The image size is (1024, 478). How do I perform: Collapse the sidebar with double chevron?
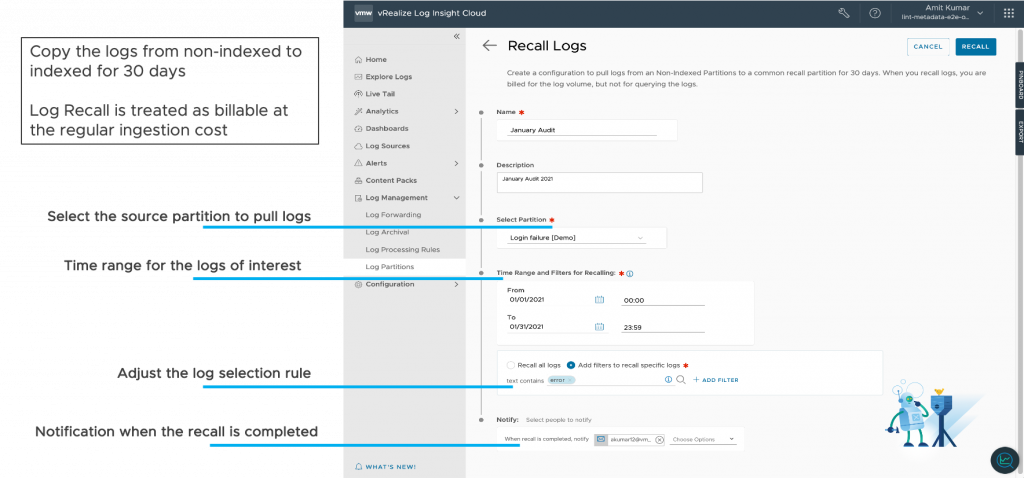pyautogui.click(x=457, y=36)
